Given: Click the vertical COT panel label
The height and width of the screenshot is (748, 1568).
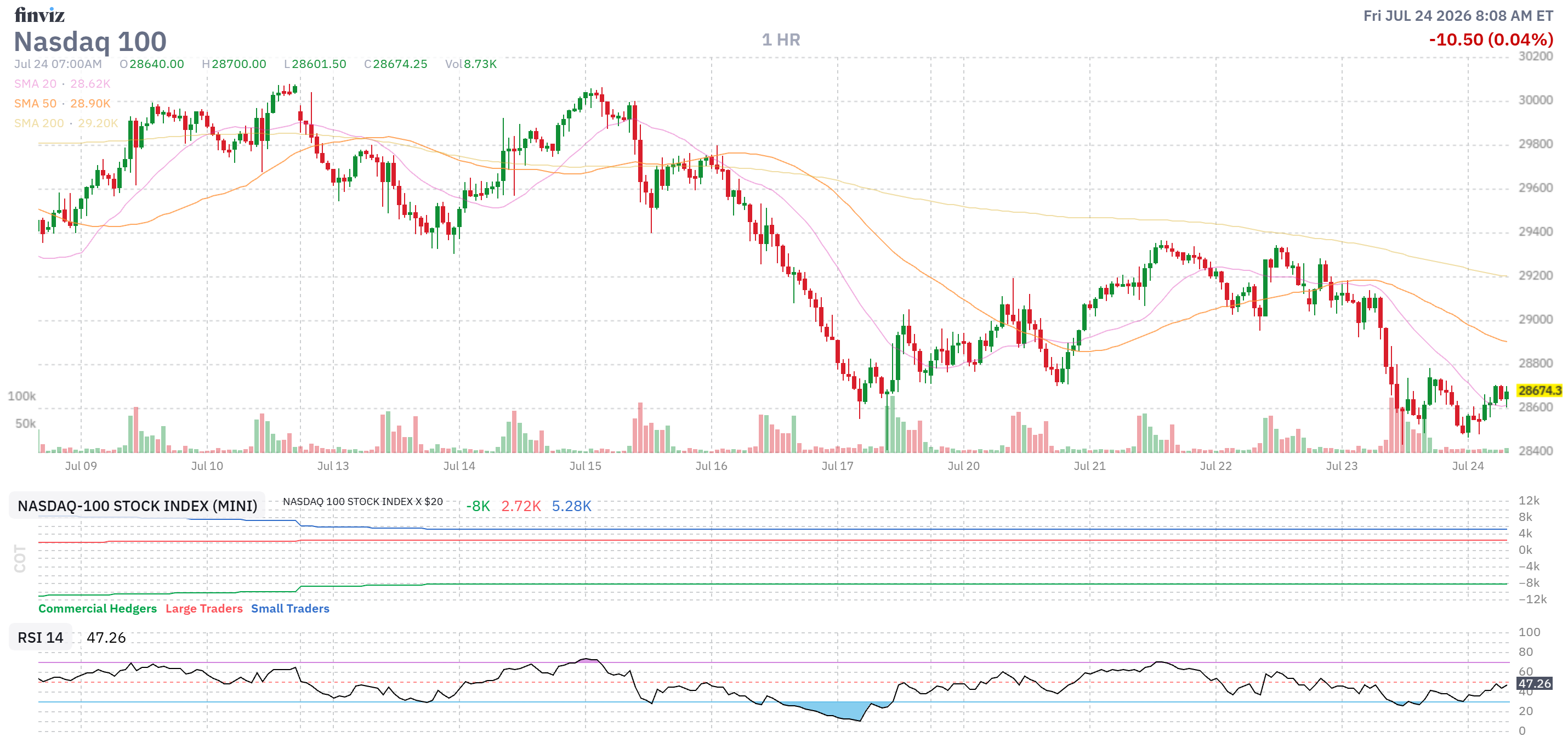Looking at the screenshot, I should click(x=20, y=559).
